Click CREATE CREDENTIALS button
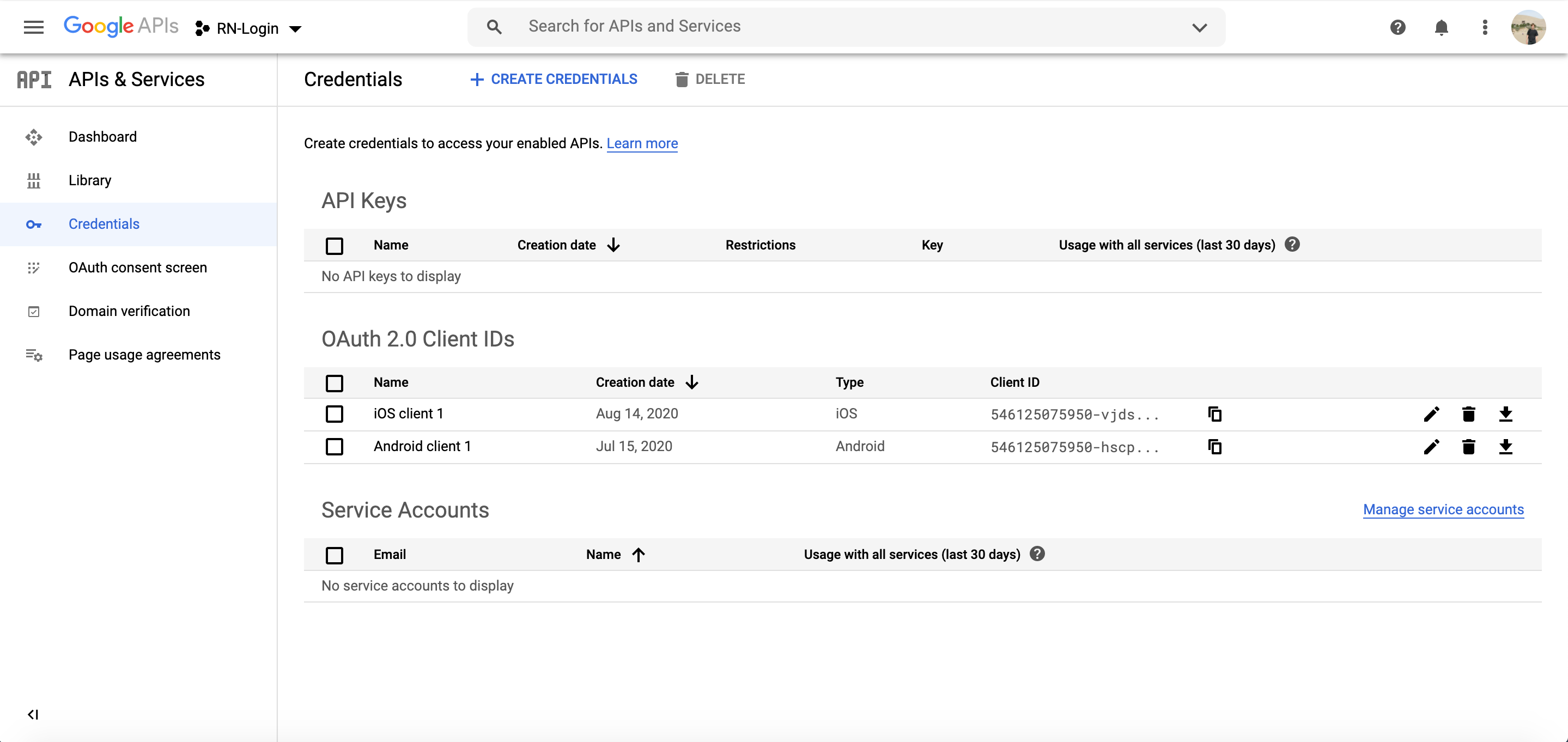This screenshot has height=742, width=1568. point(554,79)
